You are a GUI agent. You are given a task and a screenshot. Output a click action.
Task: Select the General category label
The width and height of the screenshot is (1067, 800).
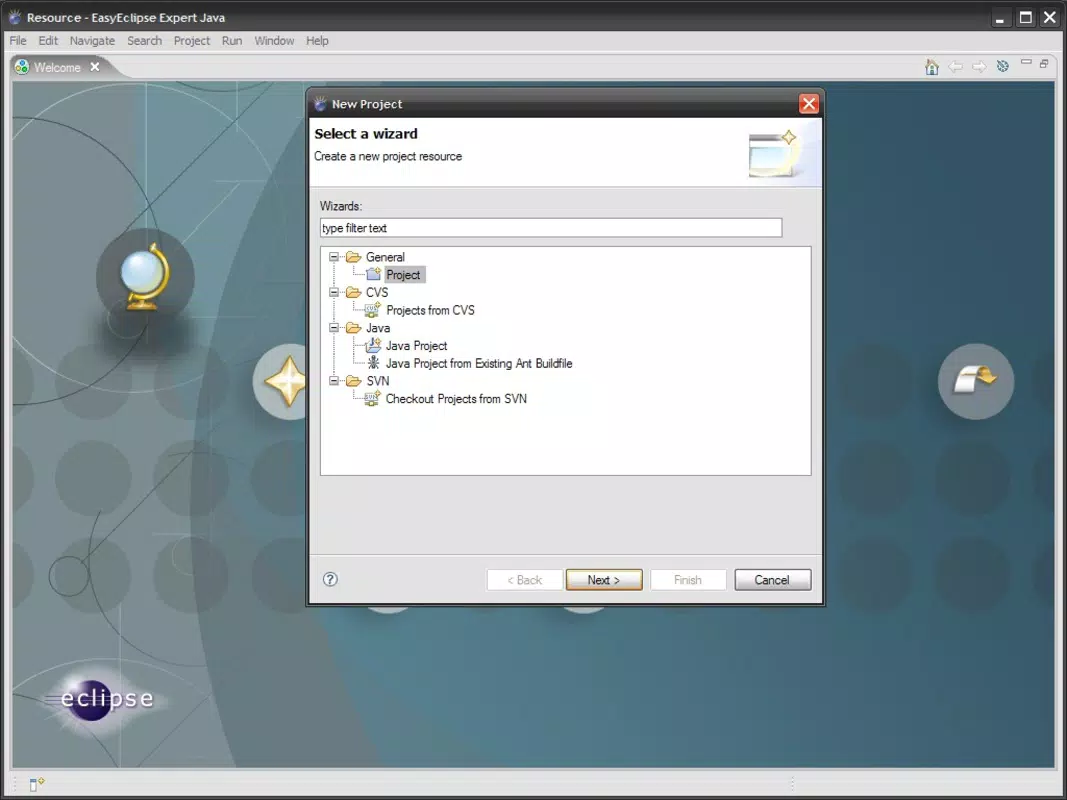(385, 257)
